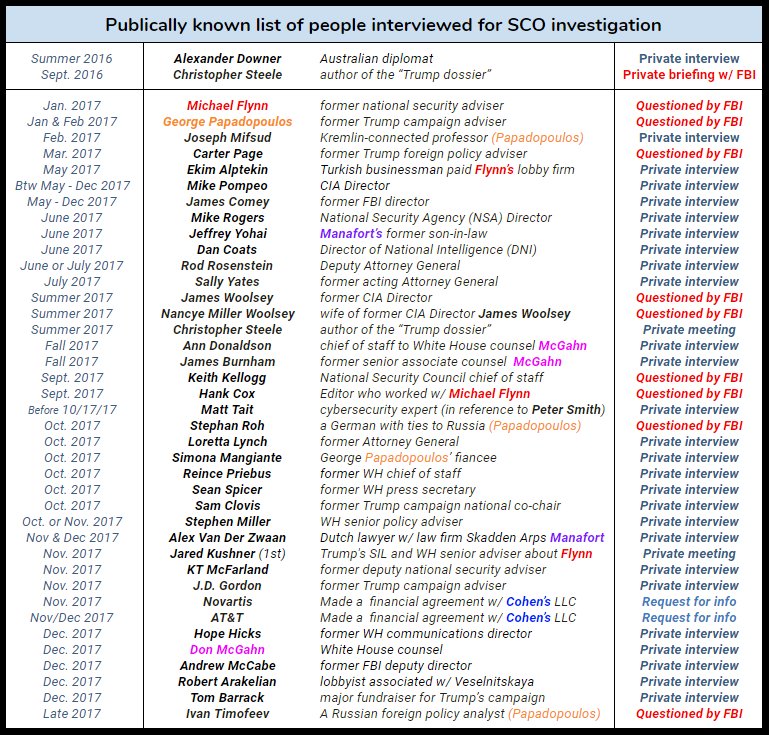Click 'Private meeting' in the Jared Kushner row
The width and height of the screenshot is (769, 735).
click(x=689, y=554)
